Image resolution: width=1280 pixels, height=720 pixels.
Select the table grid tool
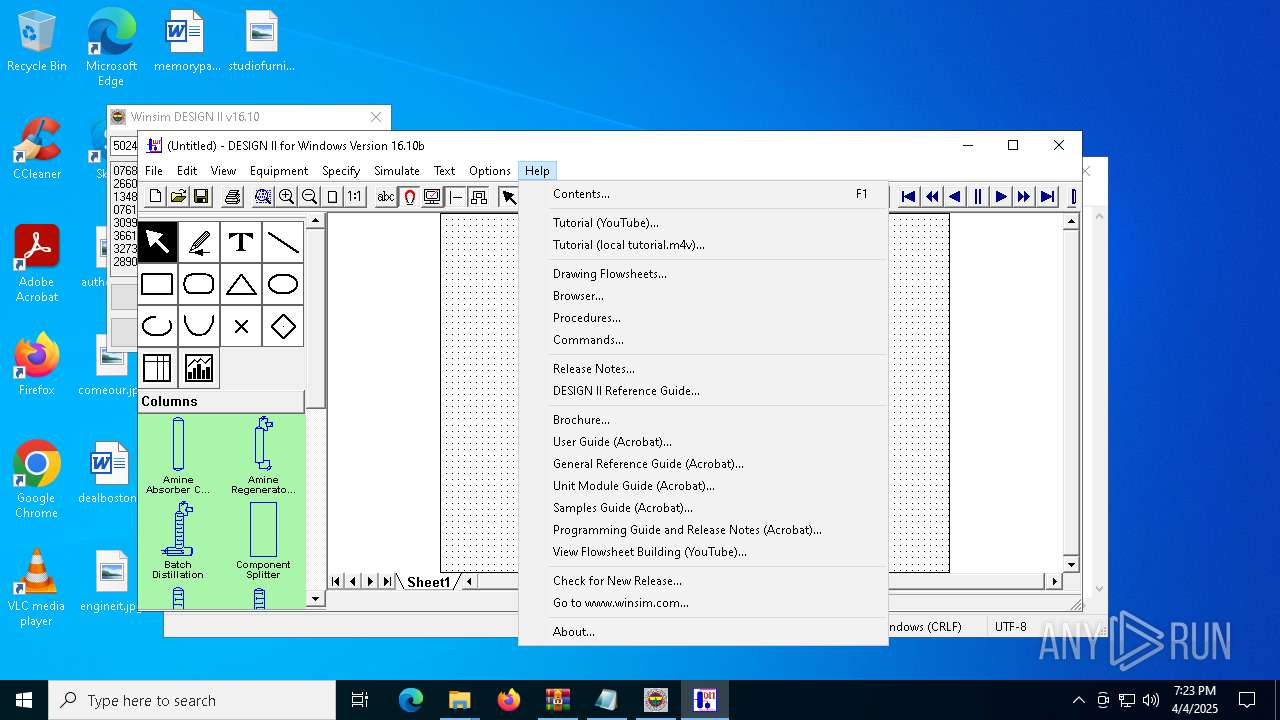157,368
